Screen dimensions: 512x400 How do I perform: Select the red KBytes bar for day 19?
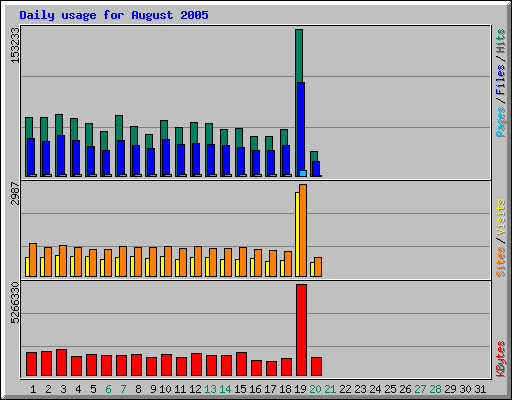point(301,330)
